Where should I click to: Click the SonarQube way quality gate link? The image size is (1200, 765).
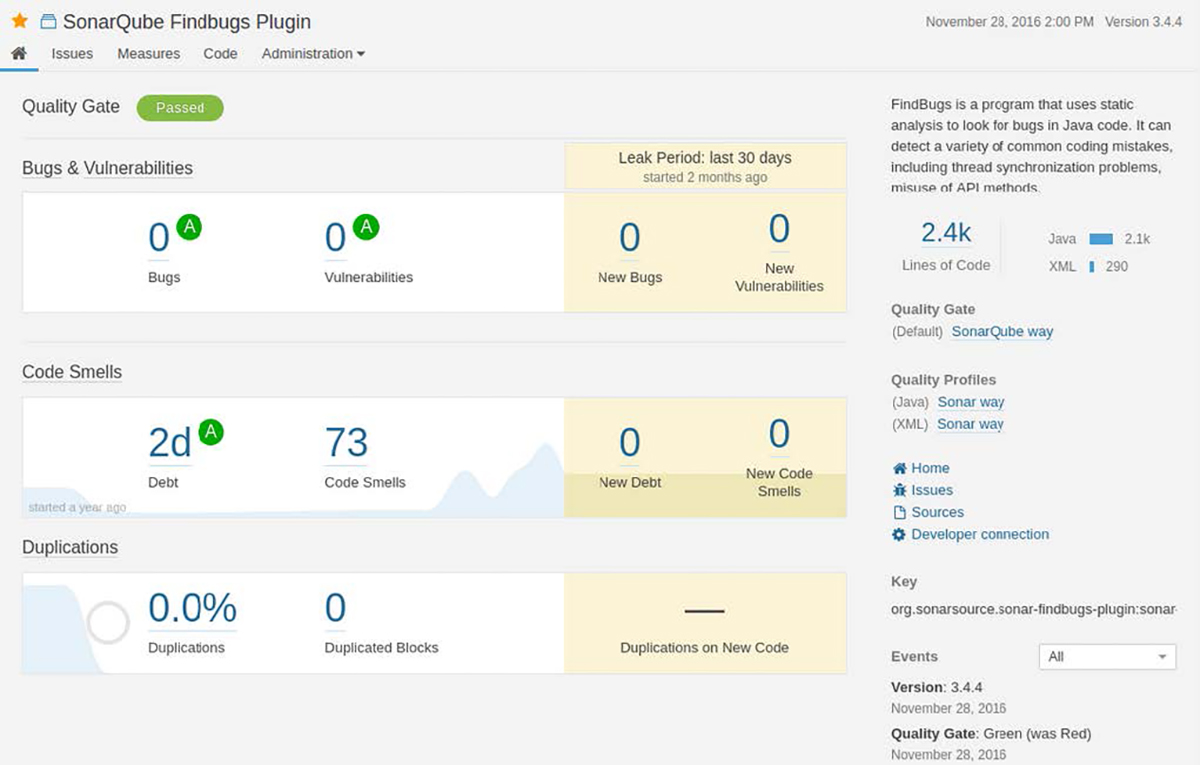click(x=1002, y=331)
